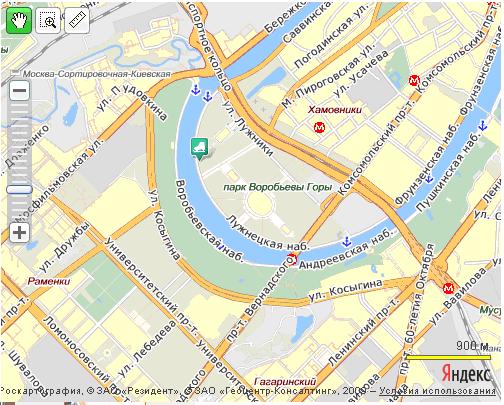Click the anchor pier icon near Андреевская наб.

(x=347, y=242)
